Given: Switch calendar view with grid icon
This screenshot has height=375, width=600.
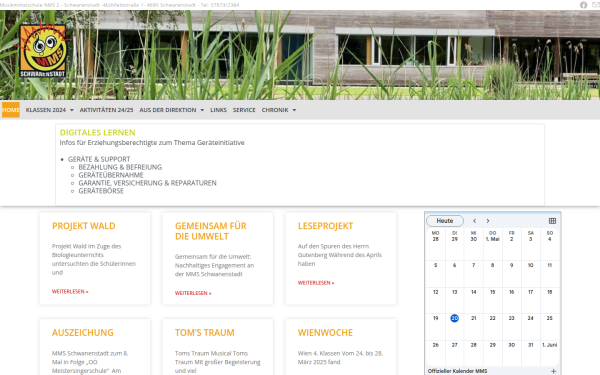Looking at the screenshot, I should [552, 221].
